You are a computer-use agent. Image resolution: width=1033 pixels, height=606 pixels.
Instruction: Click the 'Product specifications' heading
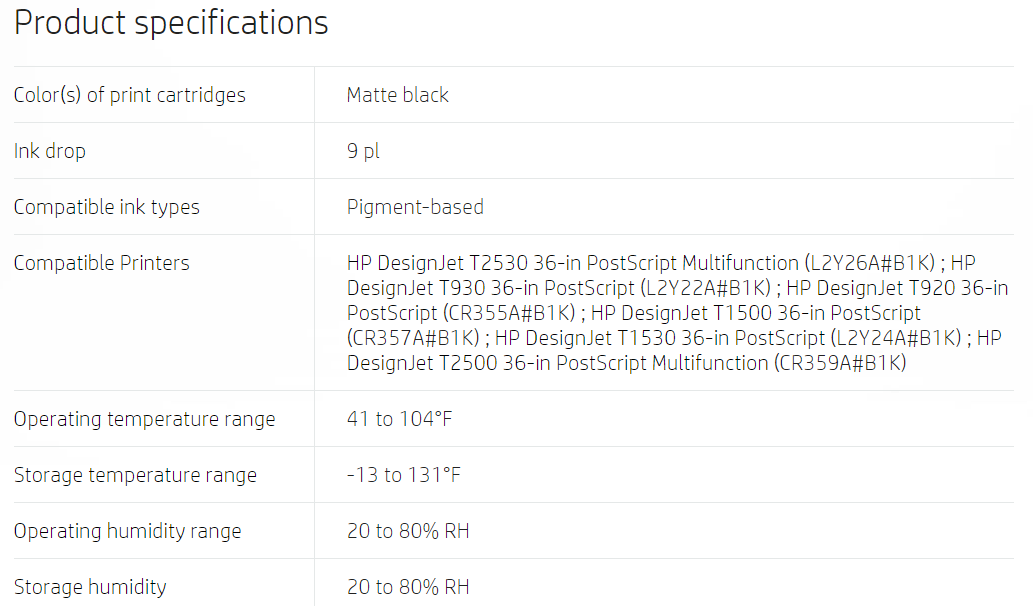(x=171, y=23)
